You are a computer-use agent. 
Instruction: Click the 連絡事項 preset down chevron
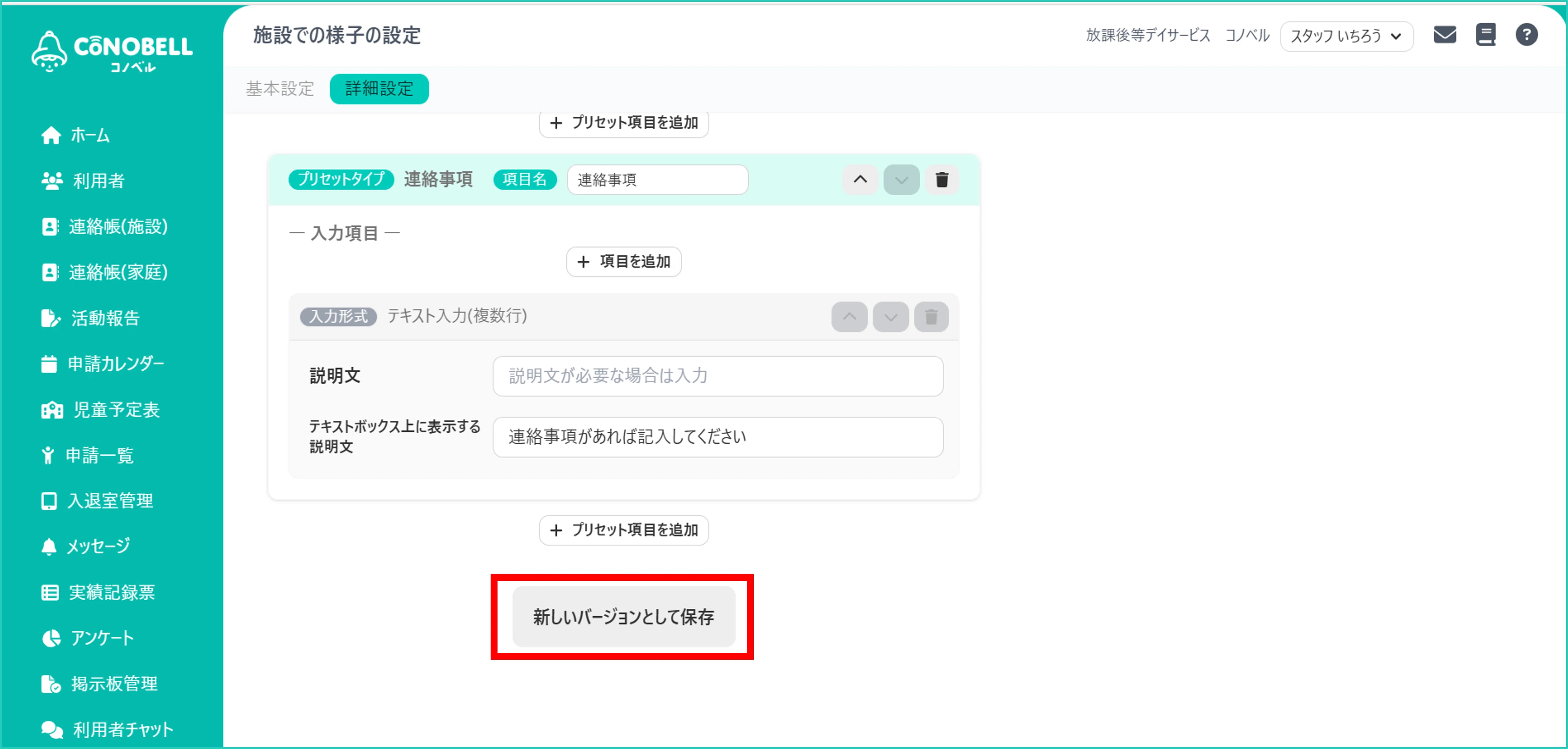point(901,180)
